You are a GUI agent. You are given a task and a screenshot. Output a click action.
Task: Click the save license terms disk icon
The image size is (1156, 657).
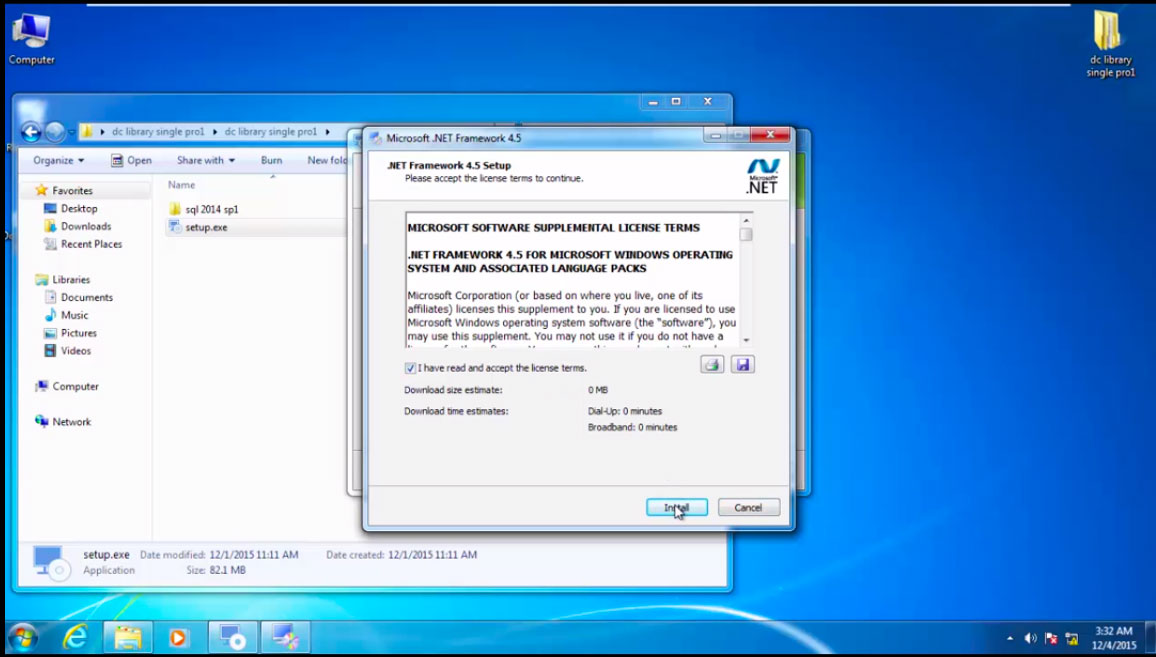(742, 364)
